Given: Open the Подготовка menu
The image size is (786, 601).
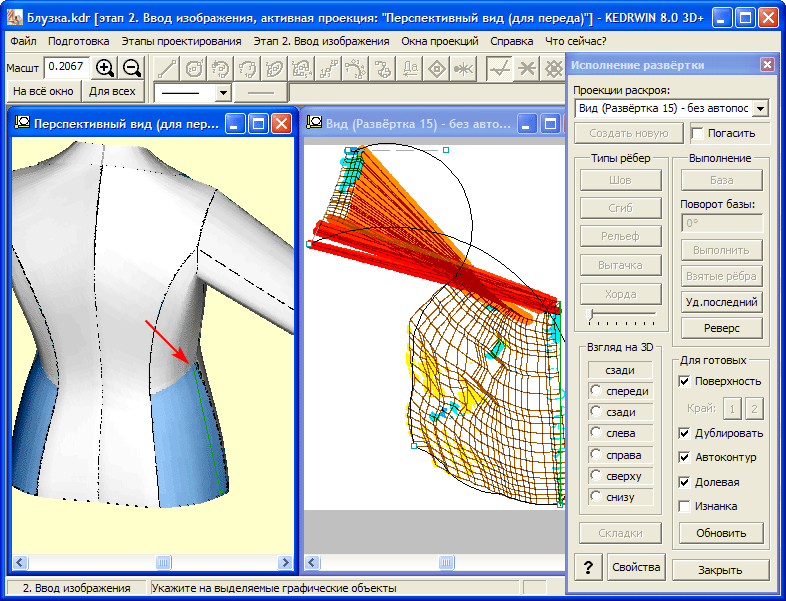Looking at the screenshot, I should 78,41.
